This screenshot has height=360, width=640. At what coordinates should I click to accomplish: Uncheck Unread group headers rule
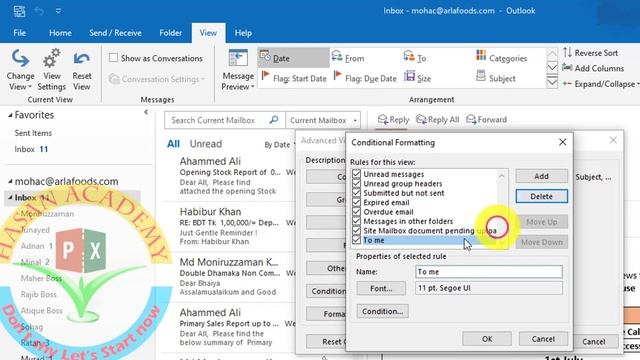point(356,184)
